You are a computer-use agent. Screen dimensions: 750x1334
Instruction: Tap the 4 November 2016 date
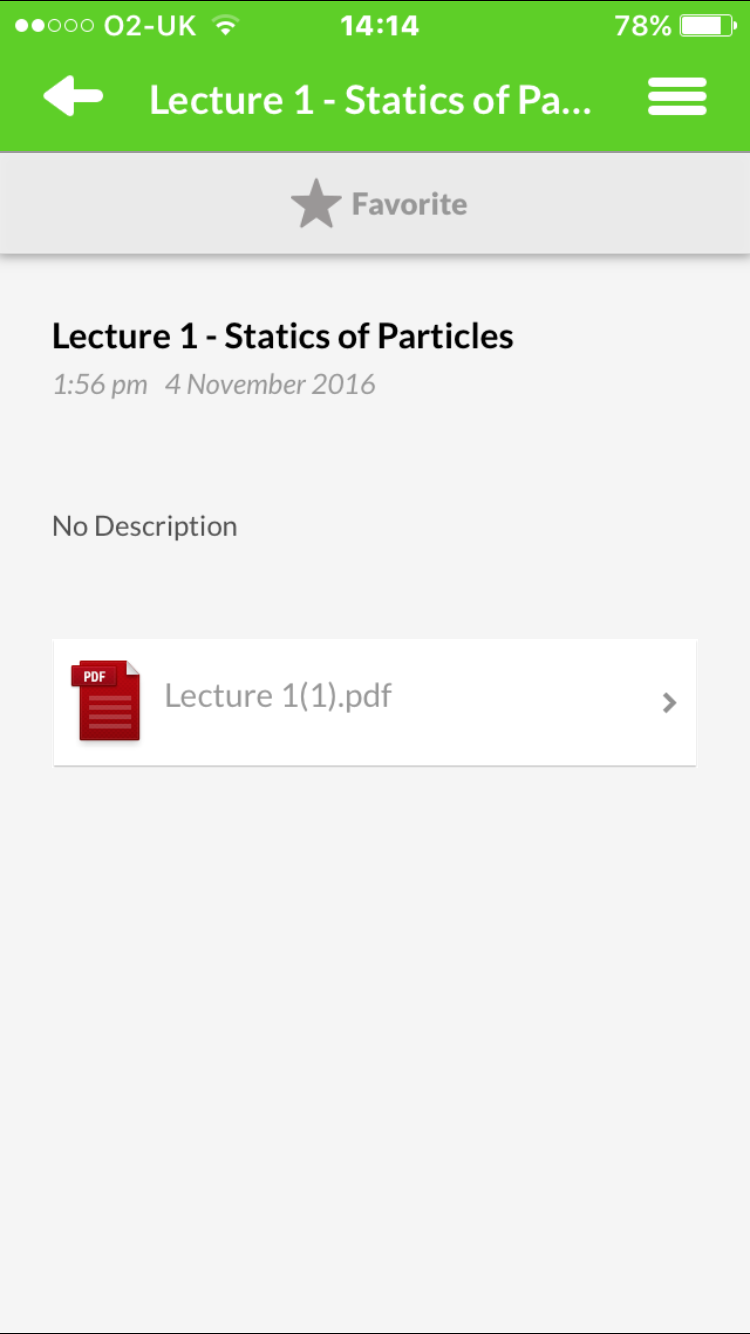270,385
